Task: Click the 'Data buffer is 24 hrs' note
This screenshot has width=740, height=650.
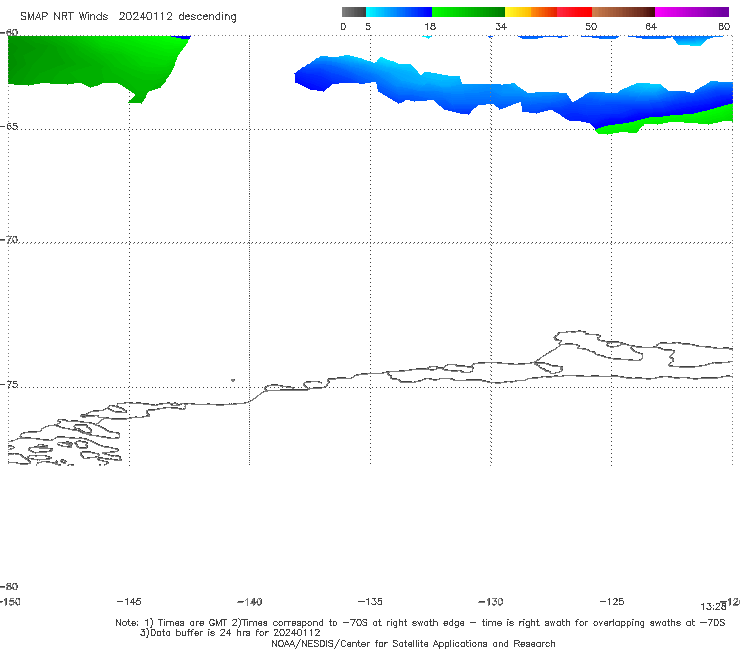Action: point(230,633)
